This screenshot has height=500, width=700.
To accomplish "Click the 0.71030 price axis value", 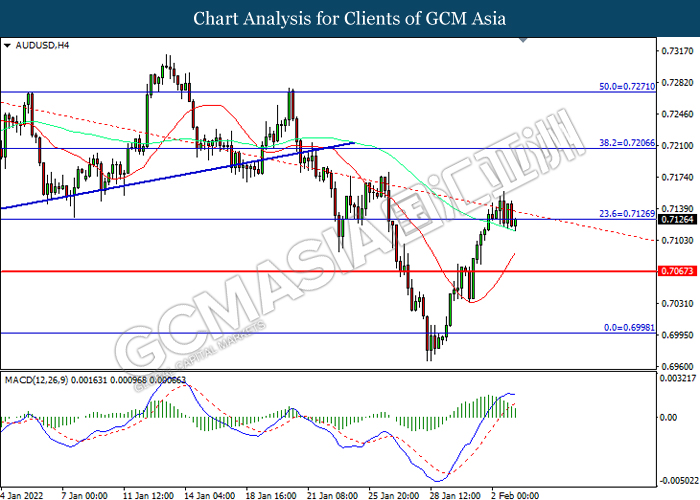I will 677,241.
